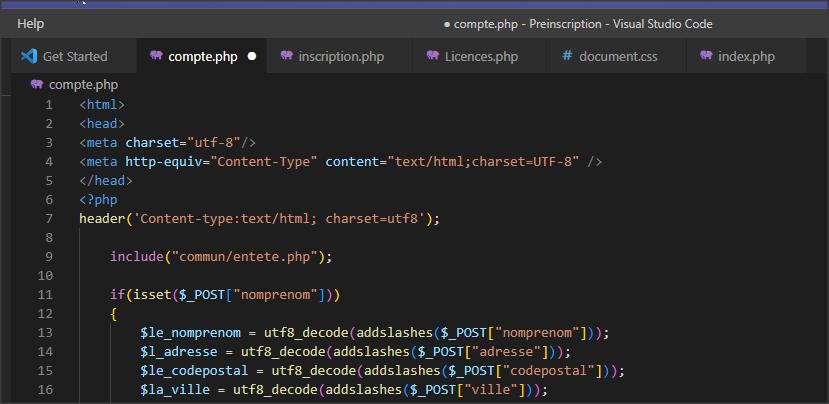Click line number 12 in the gutter
This screenshot has width=829, height=404.
[45, 314]
